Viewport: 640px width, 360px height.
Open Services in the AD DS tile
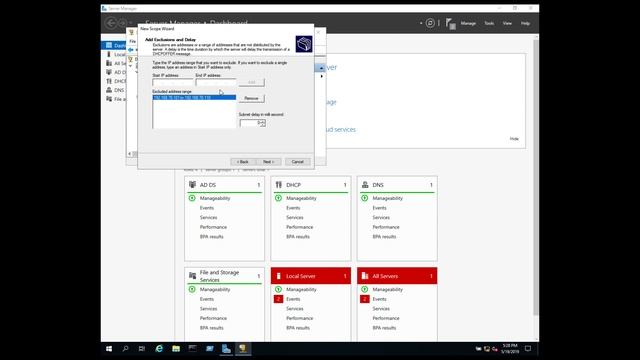tap(209, 218)
